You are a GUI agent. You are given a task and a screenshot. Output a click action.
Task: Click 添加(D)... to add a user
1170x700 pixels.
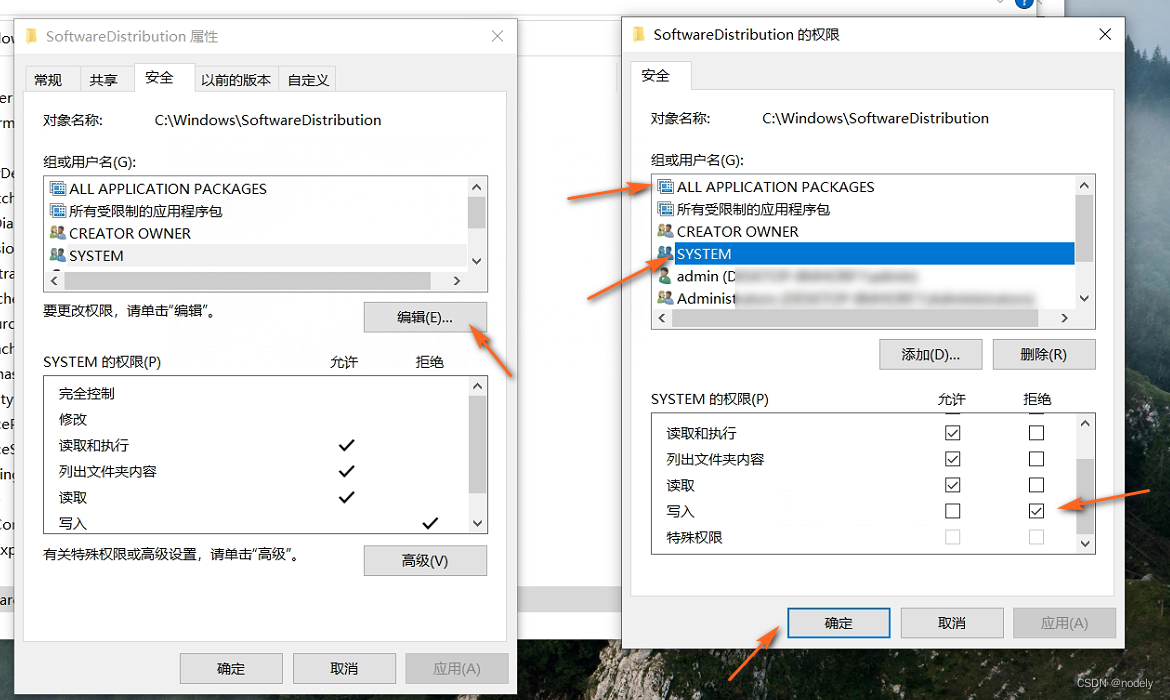tap(930, 354)
